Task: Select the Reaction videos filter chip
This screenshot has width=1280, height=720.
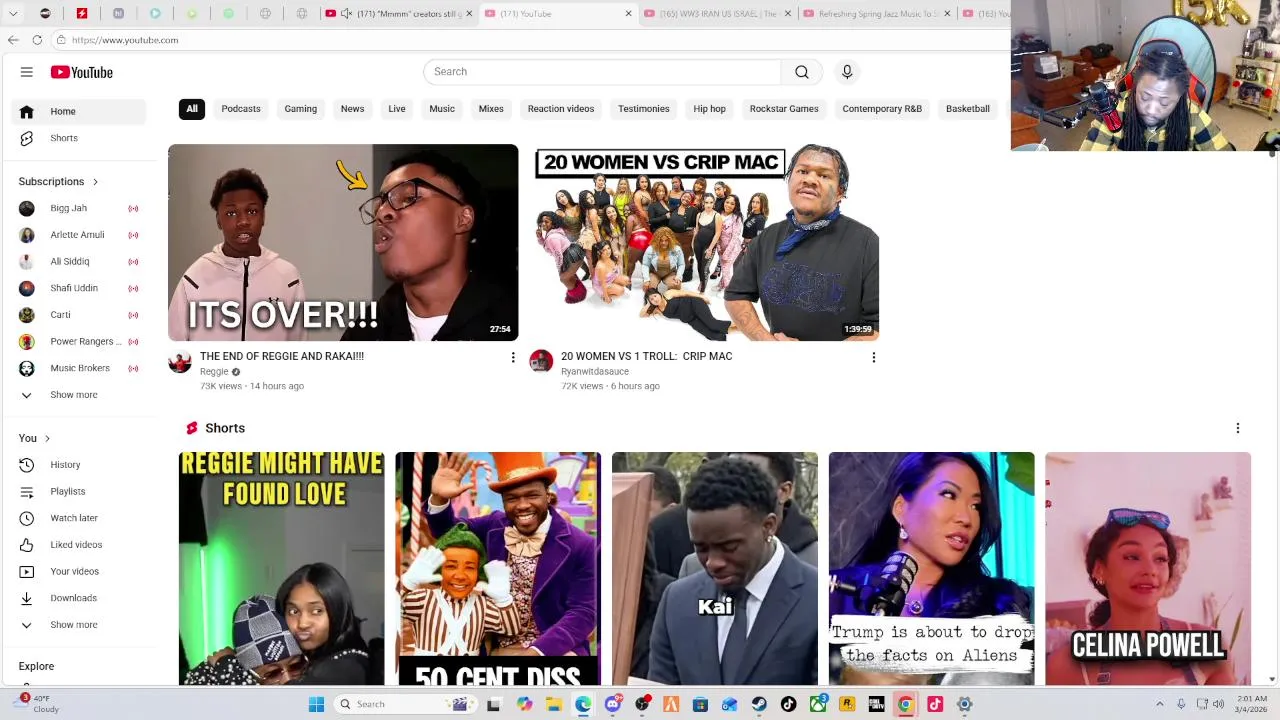Action: (x=561, y=109)
